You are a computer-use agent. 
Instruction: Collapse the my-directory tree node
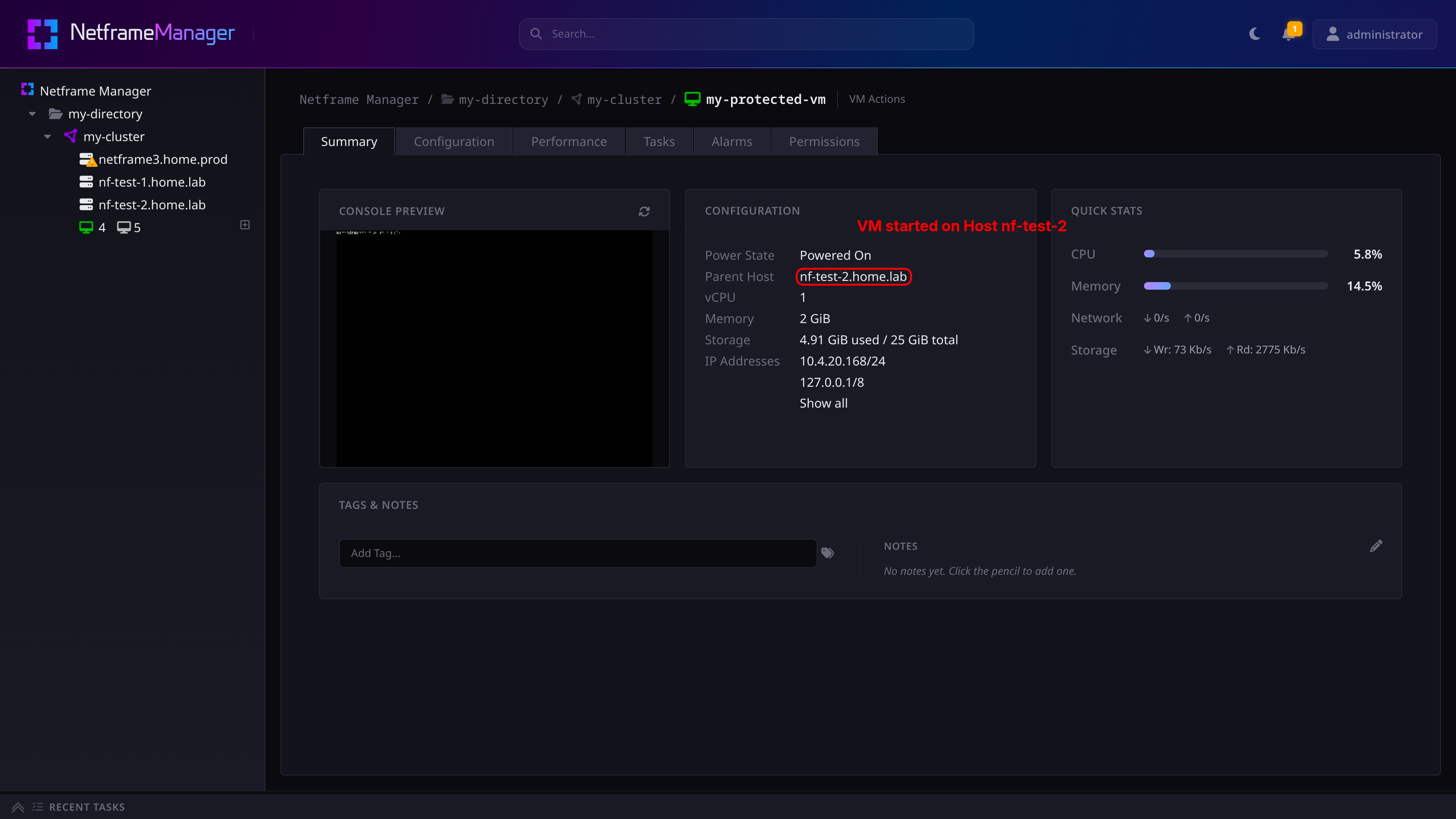coord(32,114)
